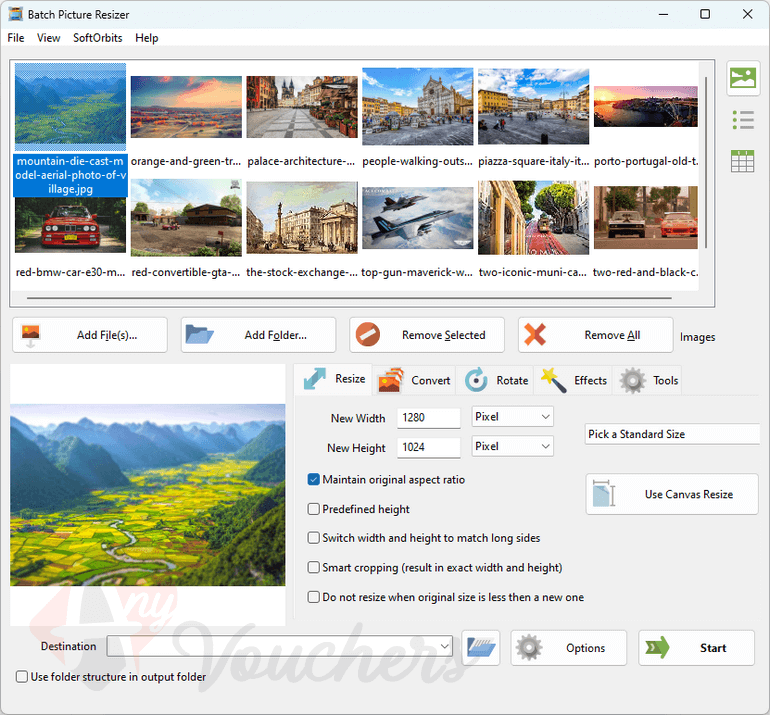Viewport: 770px width, 715px height.
Task: Switch to thumbnail view icon in sidebar
Action: [x=742, y=79]
